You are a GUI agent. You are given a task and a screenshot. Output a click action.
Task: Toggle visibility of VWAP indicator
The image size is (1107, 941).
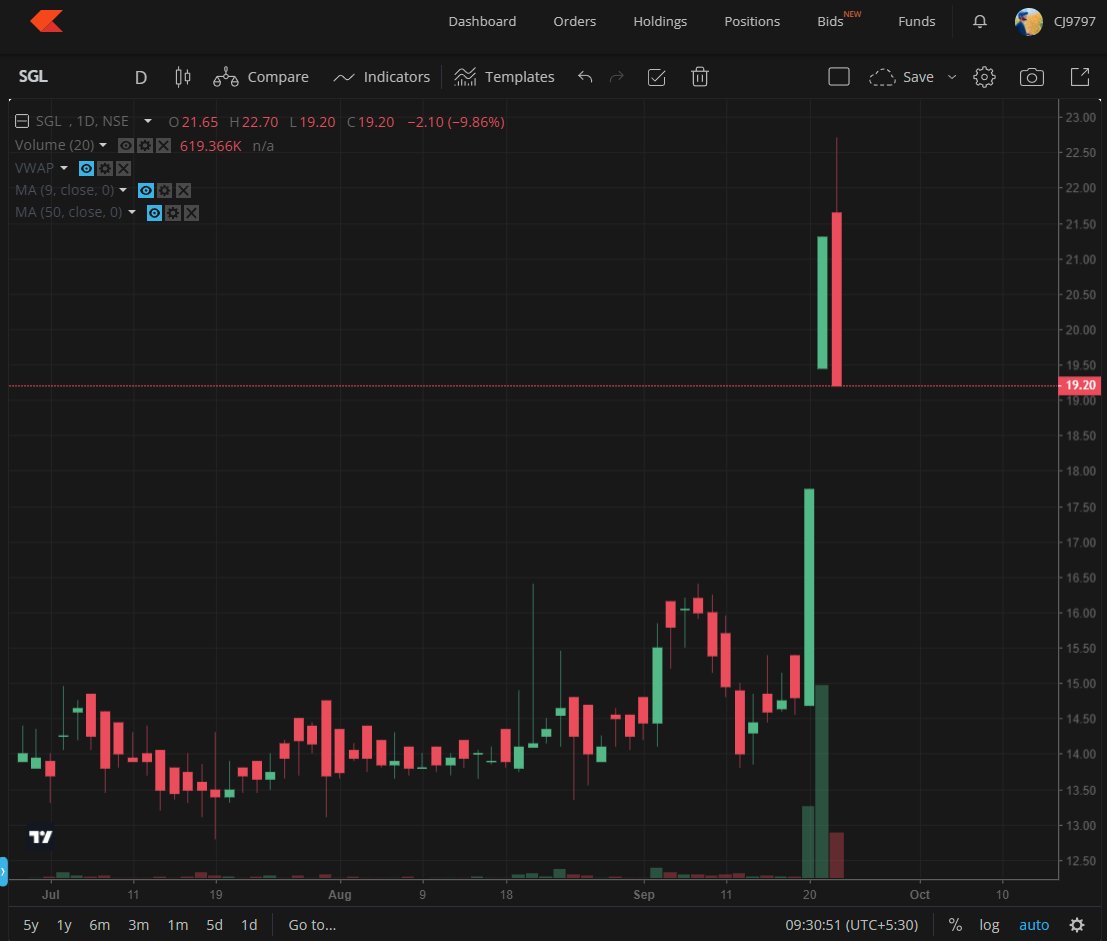[x=86, y=168]
